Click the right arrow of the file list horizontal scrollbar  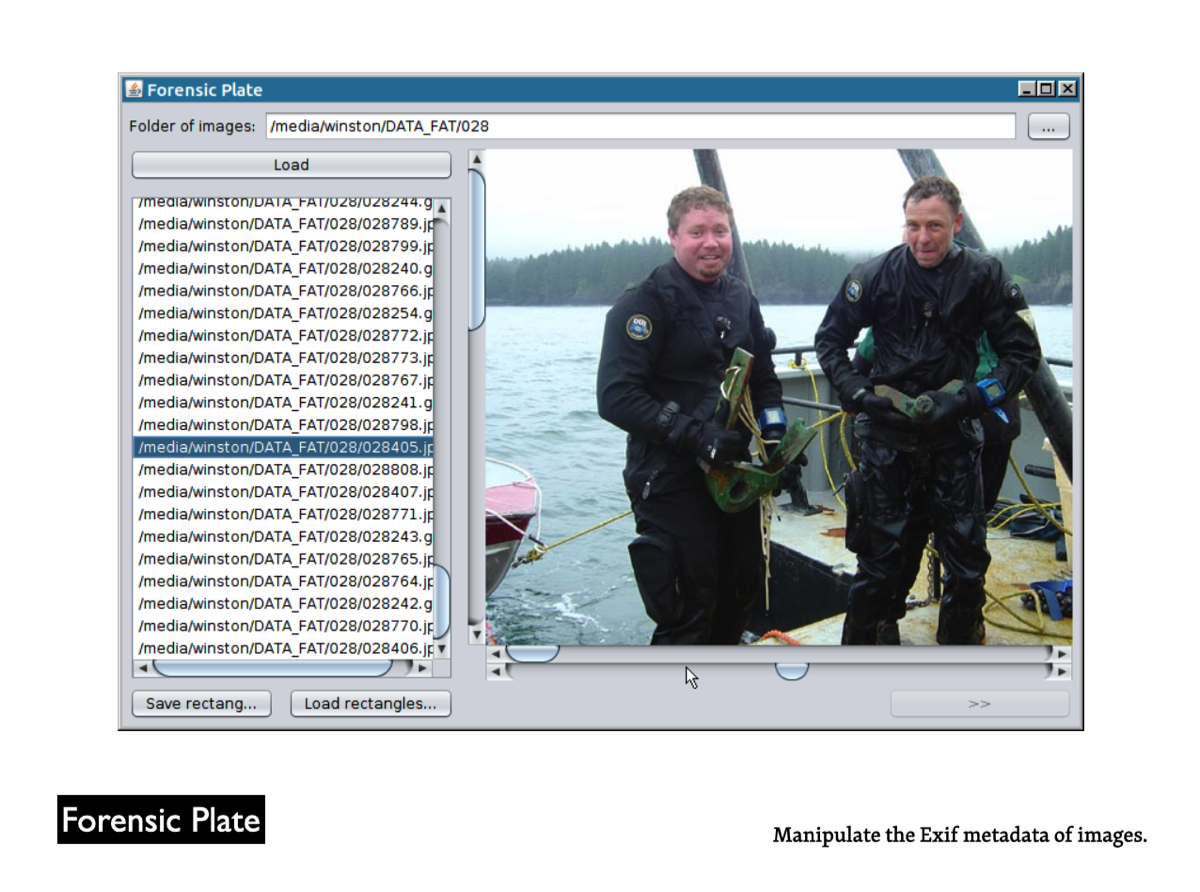(x=424, y=667)
